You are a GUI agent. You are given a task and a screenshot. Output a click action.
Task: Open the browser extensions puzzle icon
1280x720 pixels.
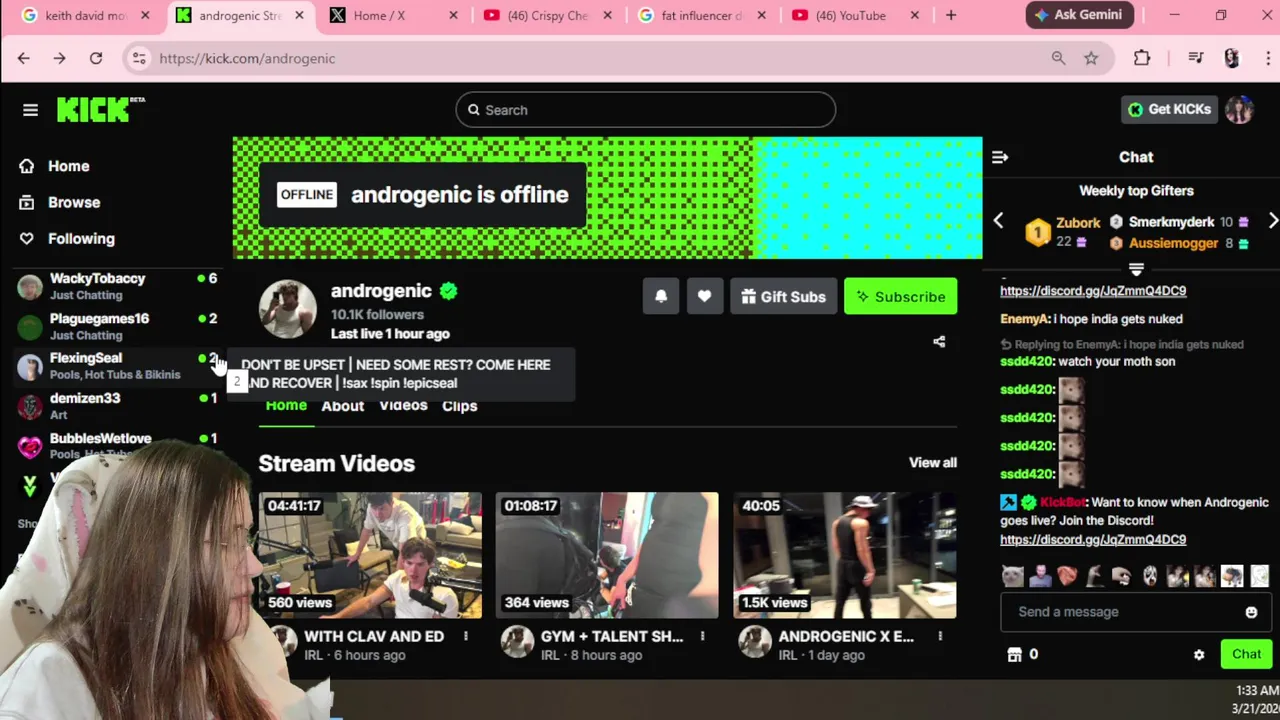click(1142, 58)
